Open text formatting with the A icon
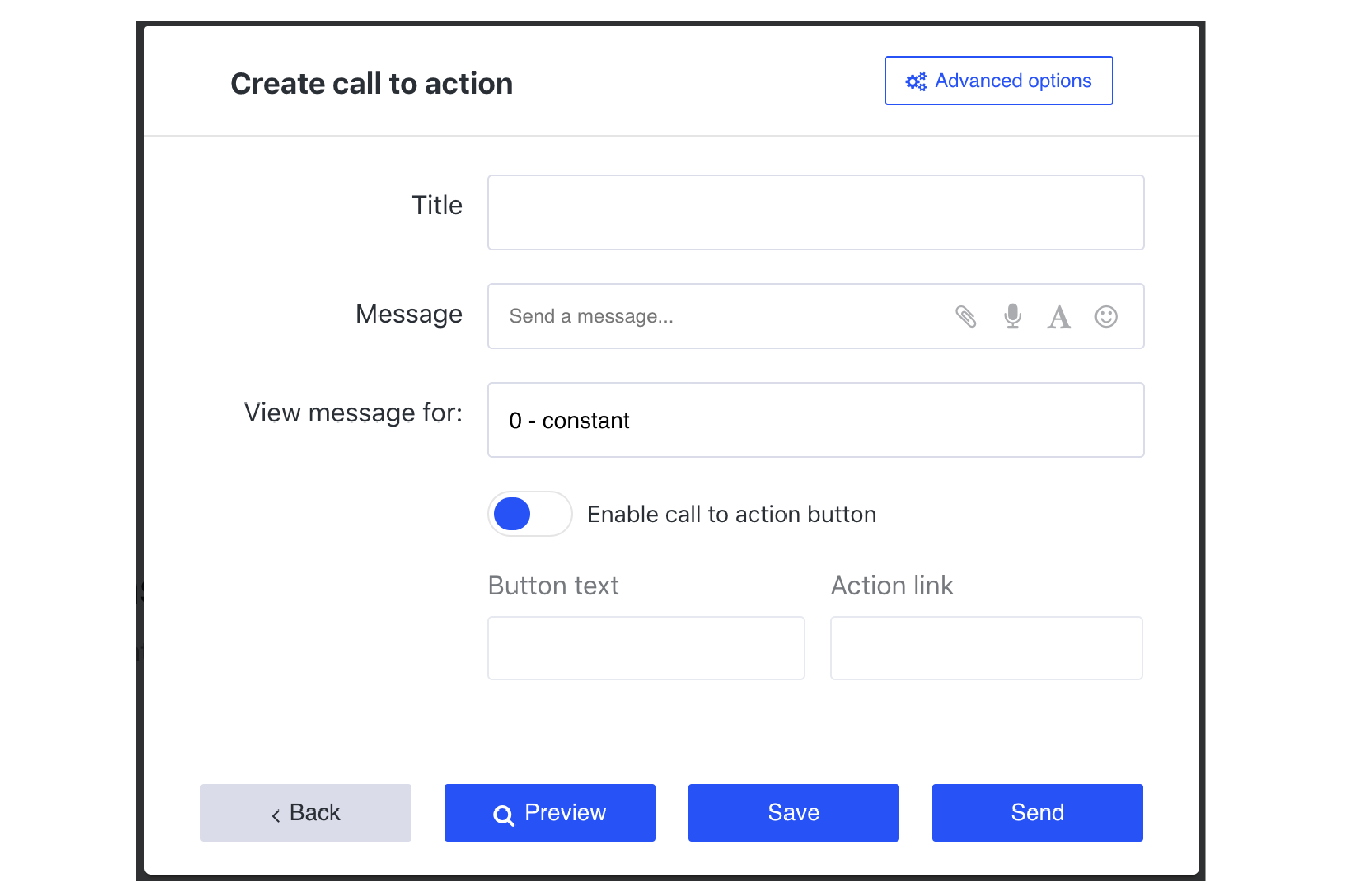The height and width of the screenshot is (896, 1345). click(x=1059, y=317)
